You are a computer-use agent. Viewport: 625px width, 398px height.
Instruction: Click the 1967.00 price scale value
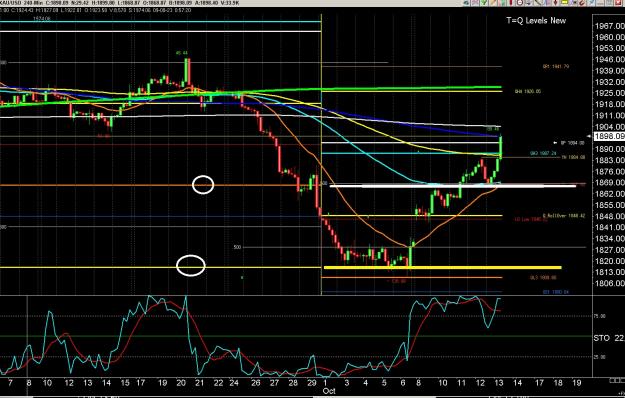click(x=609, y=26)
